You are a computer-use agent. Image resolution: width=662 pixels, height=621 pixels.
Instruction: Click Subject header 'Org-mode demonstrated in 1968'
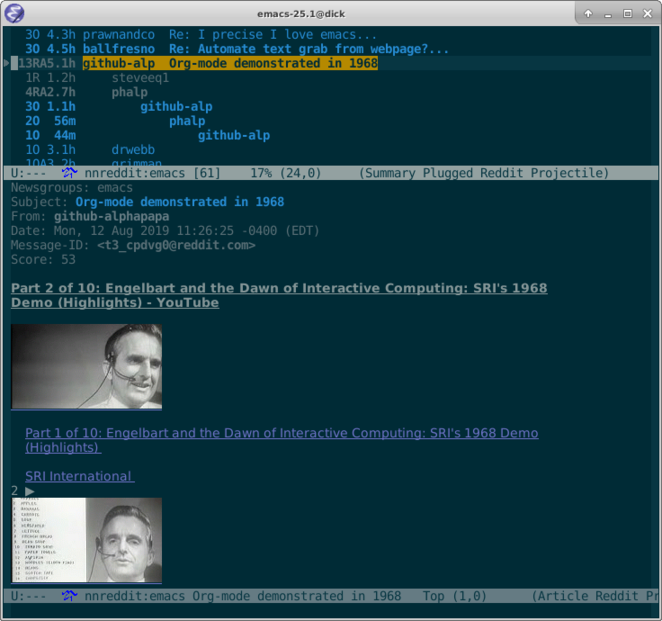pyautogui.click(x=179, y=202)
